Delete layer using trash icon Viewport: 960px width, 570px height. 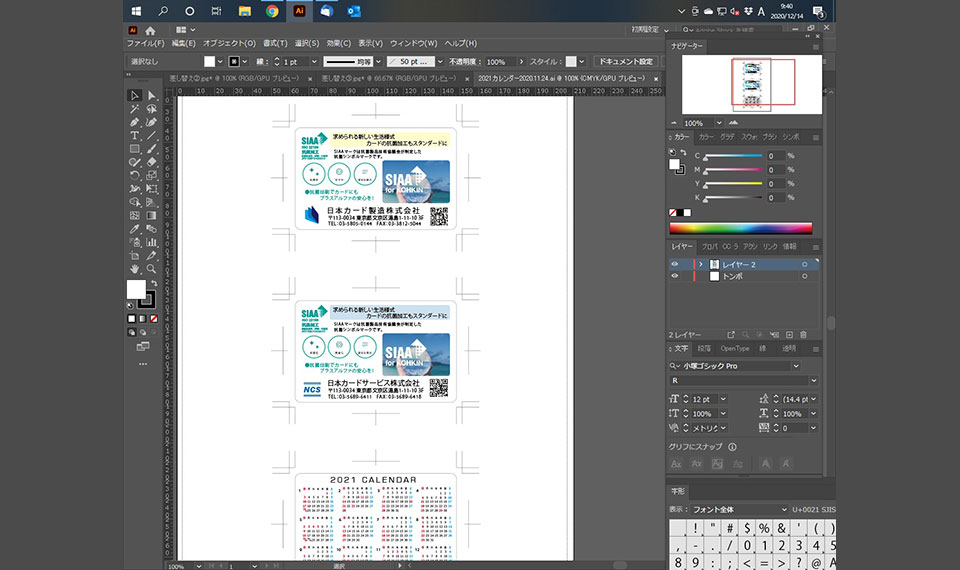(804, 334)
